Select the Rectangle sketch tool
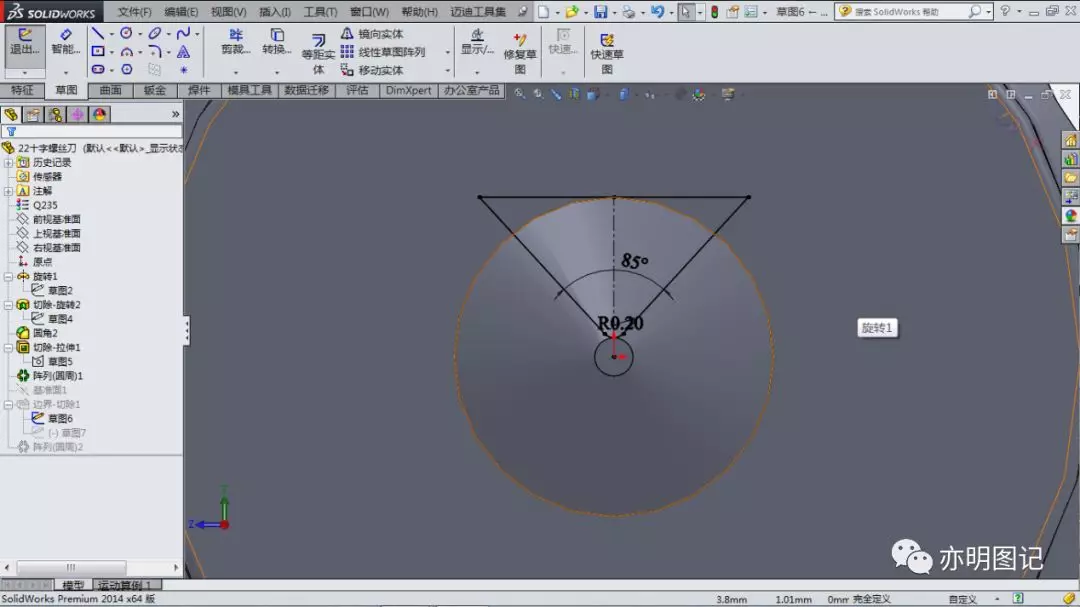The image size is (1080, 607). pyautogui.click(x=98, y=51)
